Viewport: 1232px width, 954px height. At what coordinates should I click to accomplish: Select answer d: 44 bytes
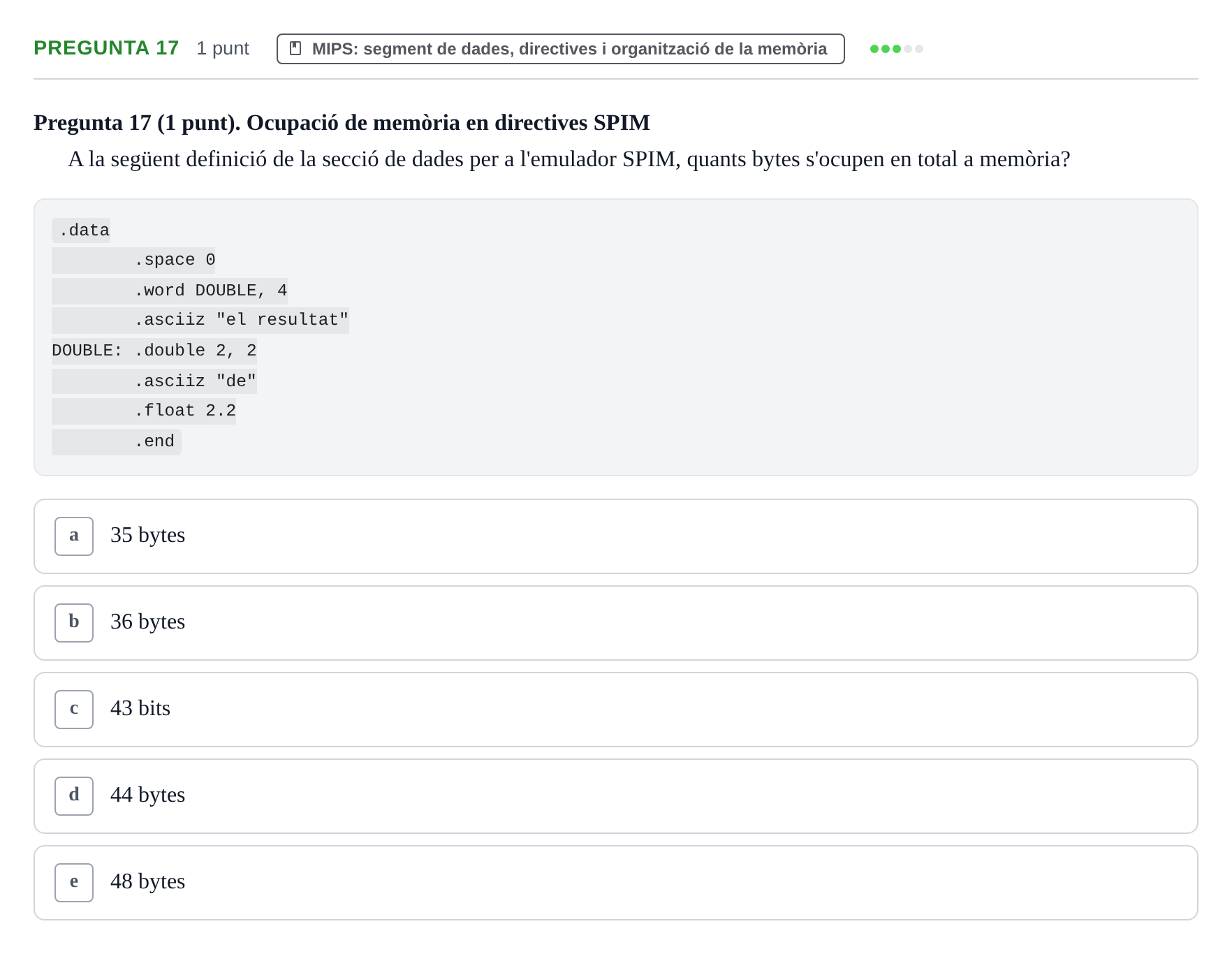click(x=615, y=796)
